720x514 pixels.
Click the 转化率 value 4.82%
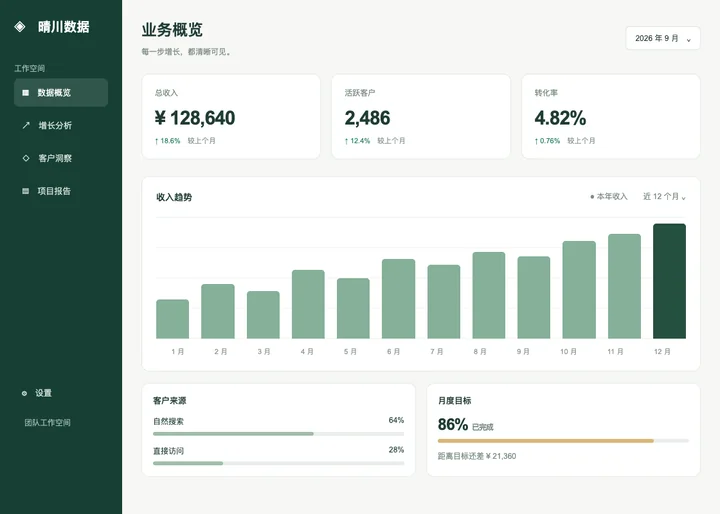560,118
